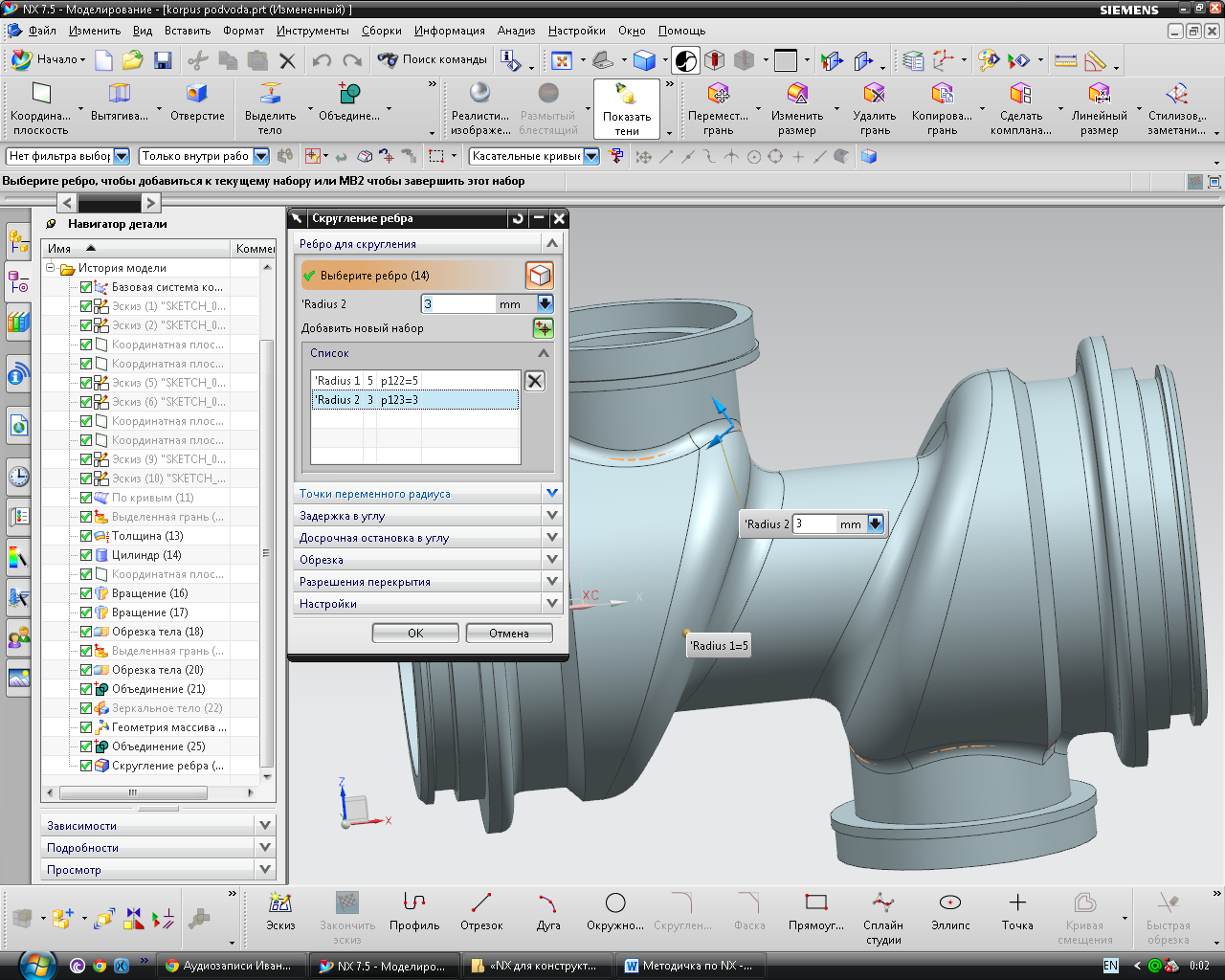Click the Отмена button
The width and height of the screenshot is (1225, 980).
coord(508,634)
